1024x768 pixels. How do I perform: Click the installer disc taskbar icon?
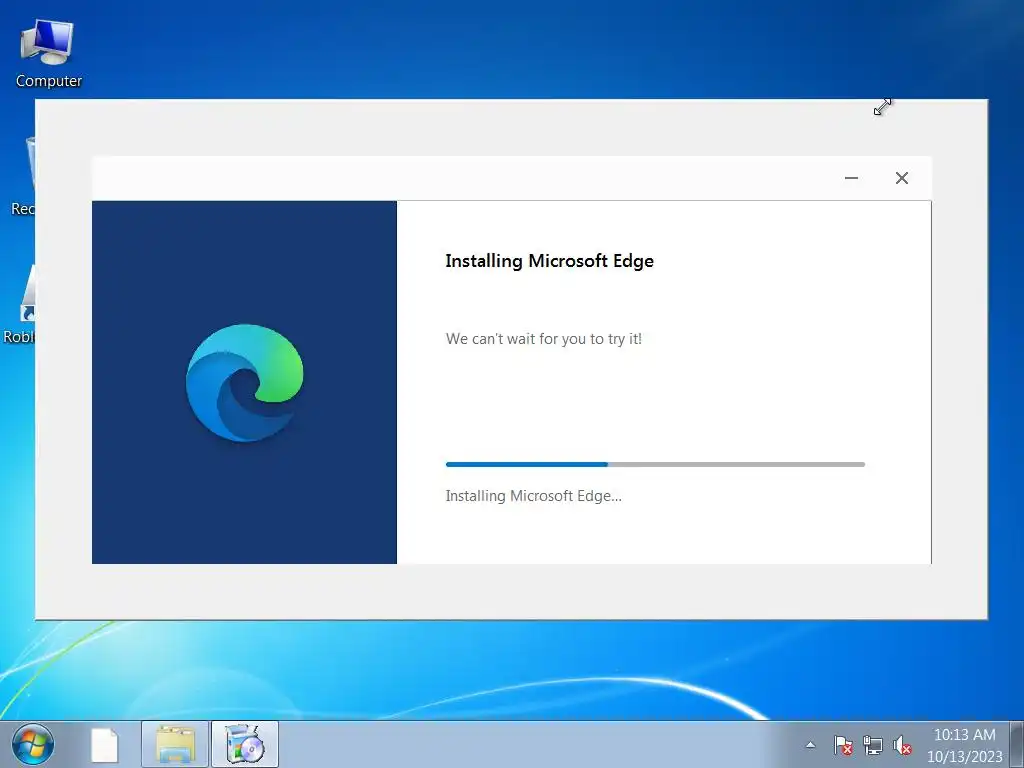pyautogui.click(x=245, y=744)
